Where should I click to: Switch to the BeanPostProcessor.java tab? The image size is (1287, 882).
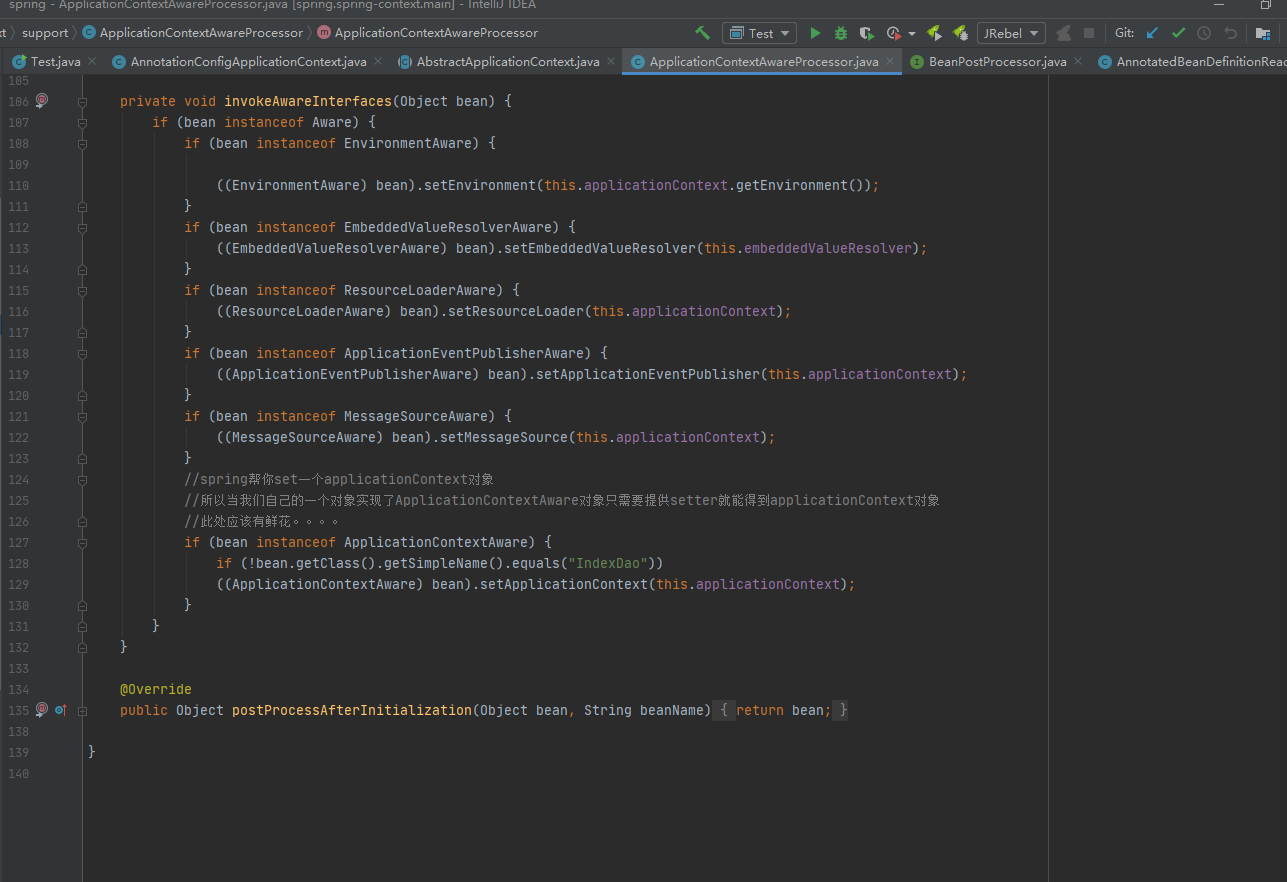point(997,62)
